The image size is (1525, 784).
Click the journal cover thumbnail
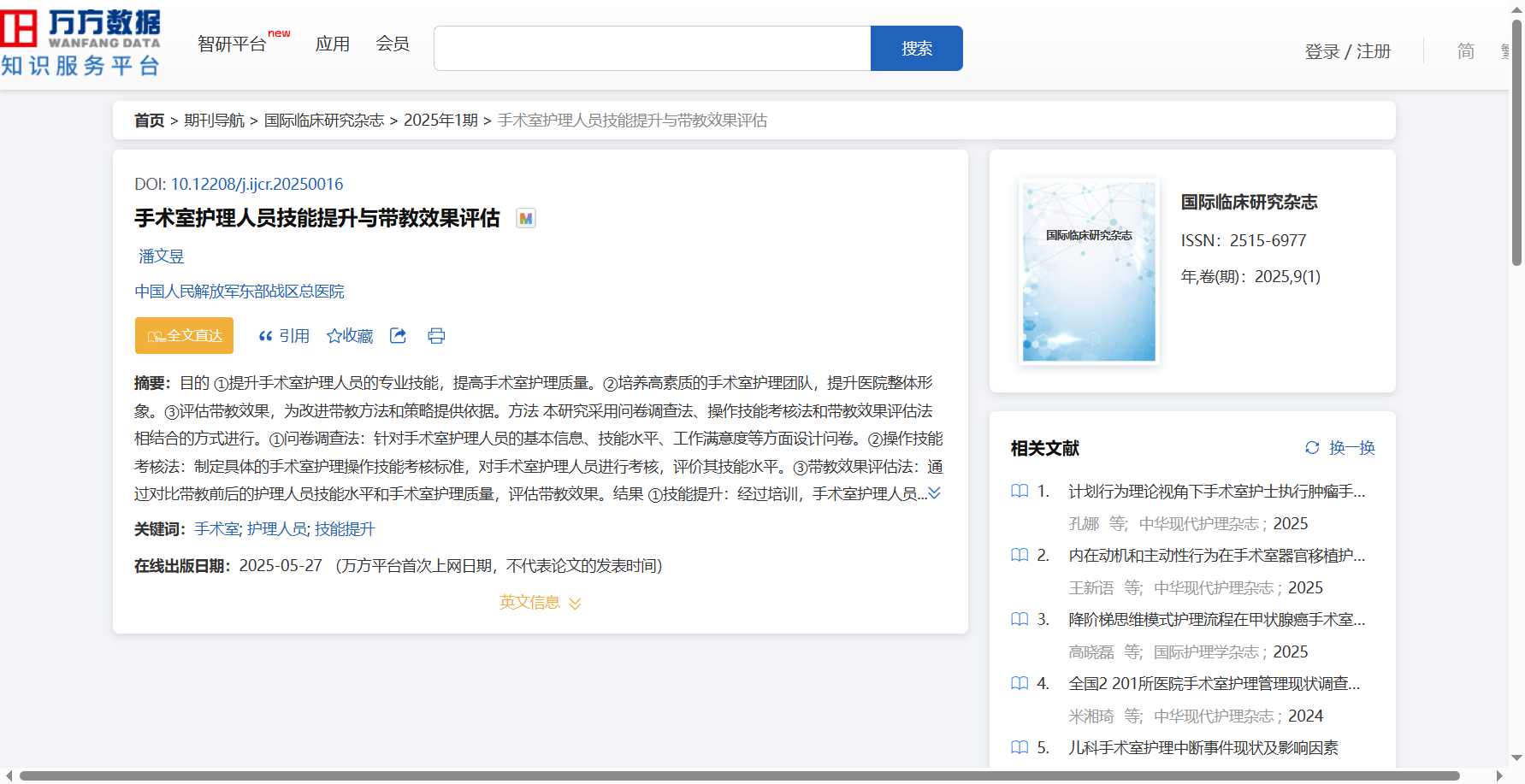point(1089,271)
